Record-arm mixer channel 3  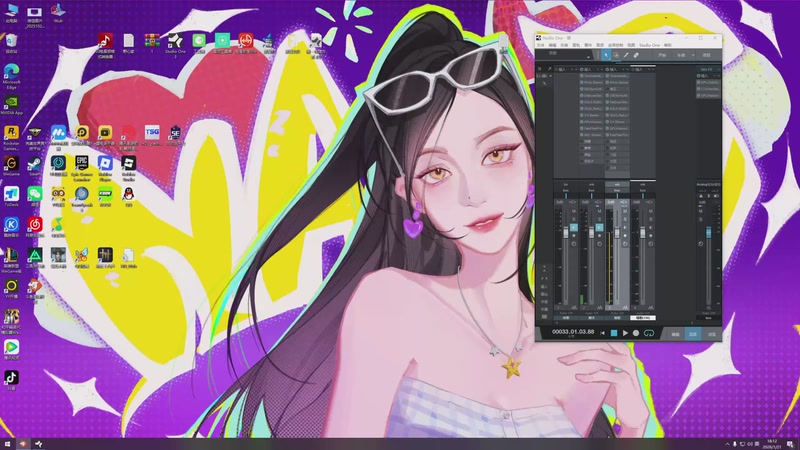pyautogui.click(x=625, y=236)
